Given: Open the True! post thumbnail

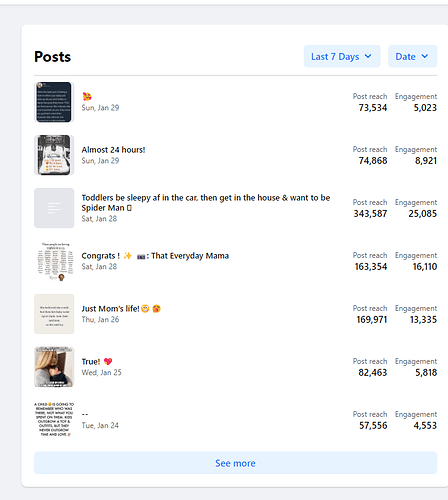Looking at the screenshot, I should point(54,367).
